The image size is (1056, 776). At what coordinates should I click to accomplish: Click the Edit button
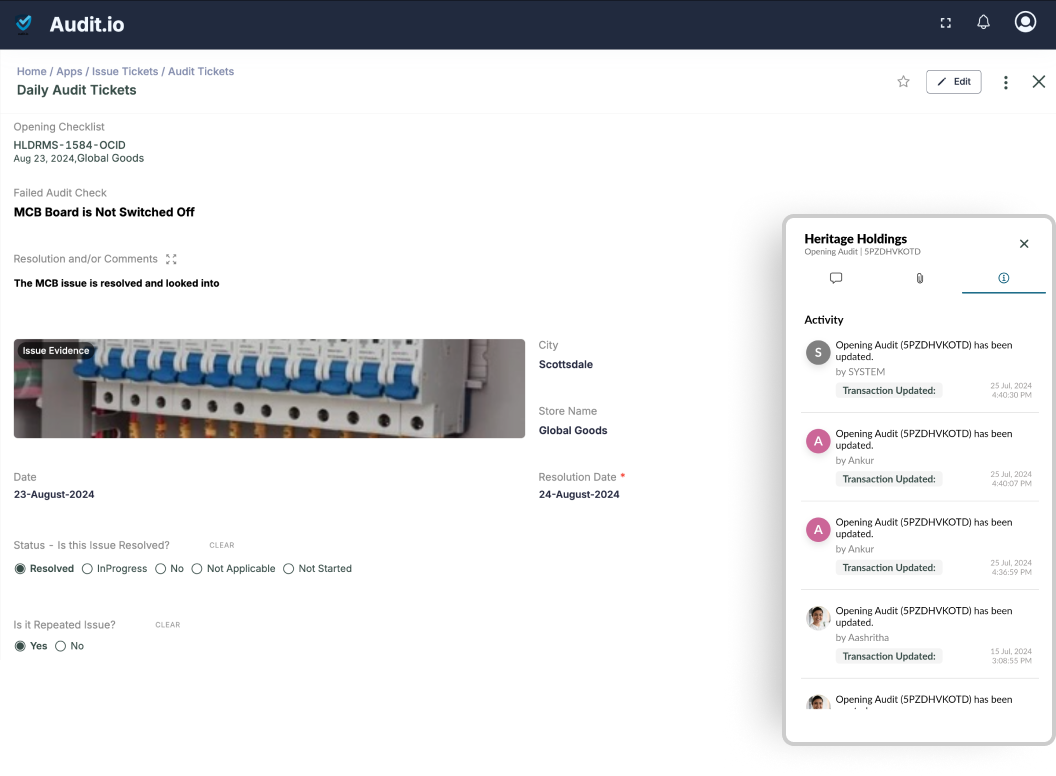tap(953, 81)
